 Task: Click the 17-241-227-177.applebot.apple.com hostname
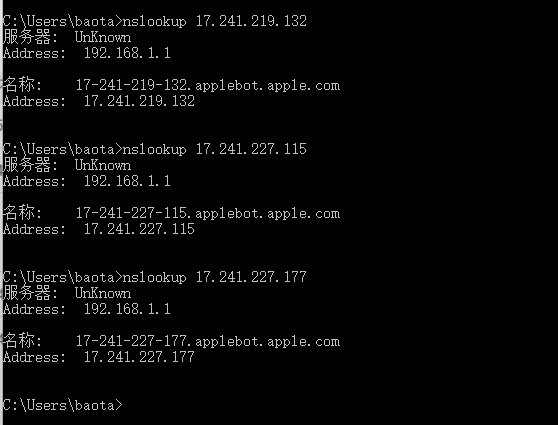[x=208, y=341]
